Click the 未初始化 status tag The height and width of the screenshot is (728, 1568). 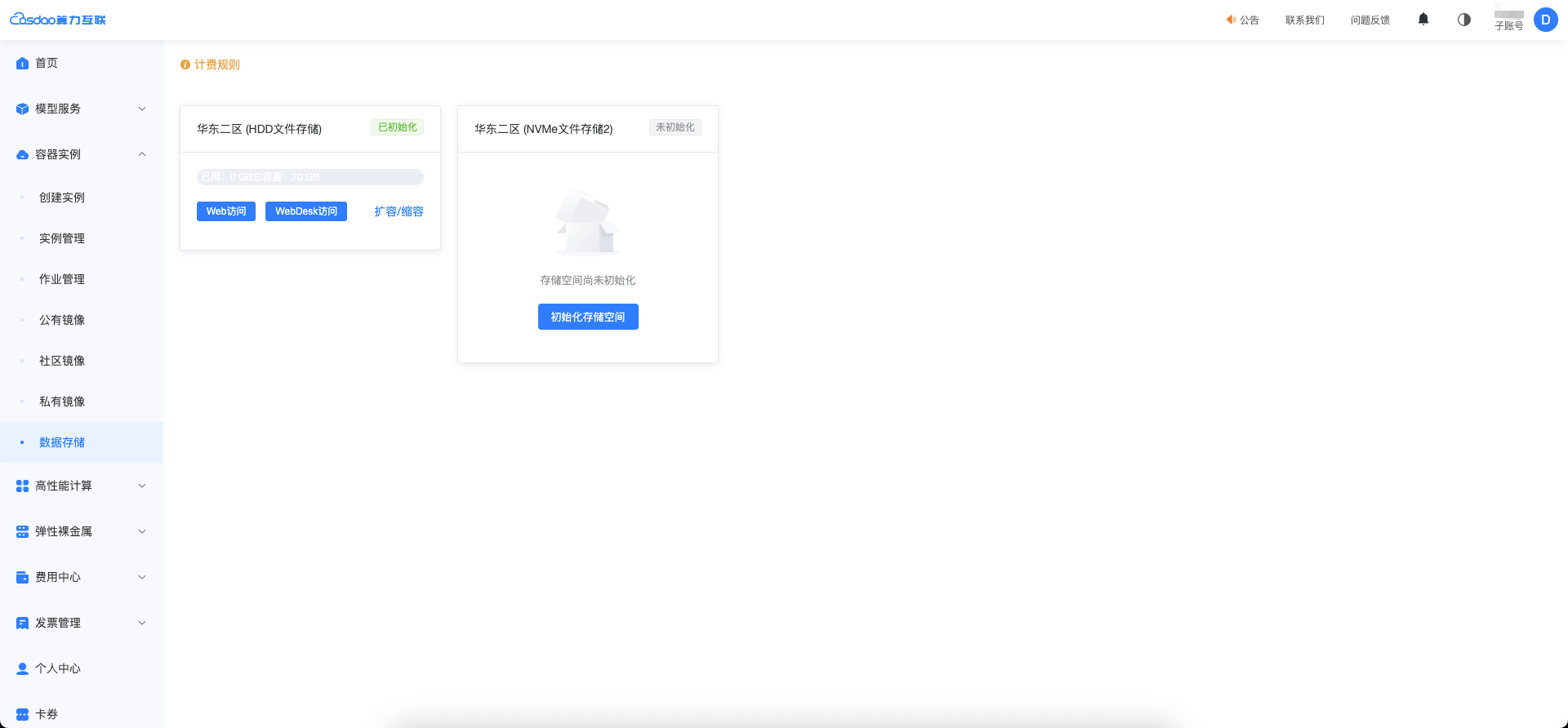coord(675,127)
